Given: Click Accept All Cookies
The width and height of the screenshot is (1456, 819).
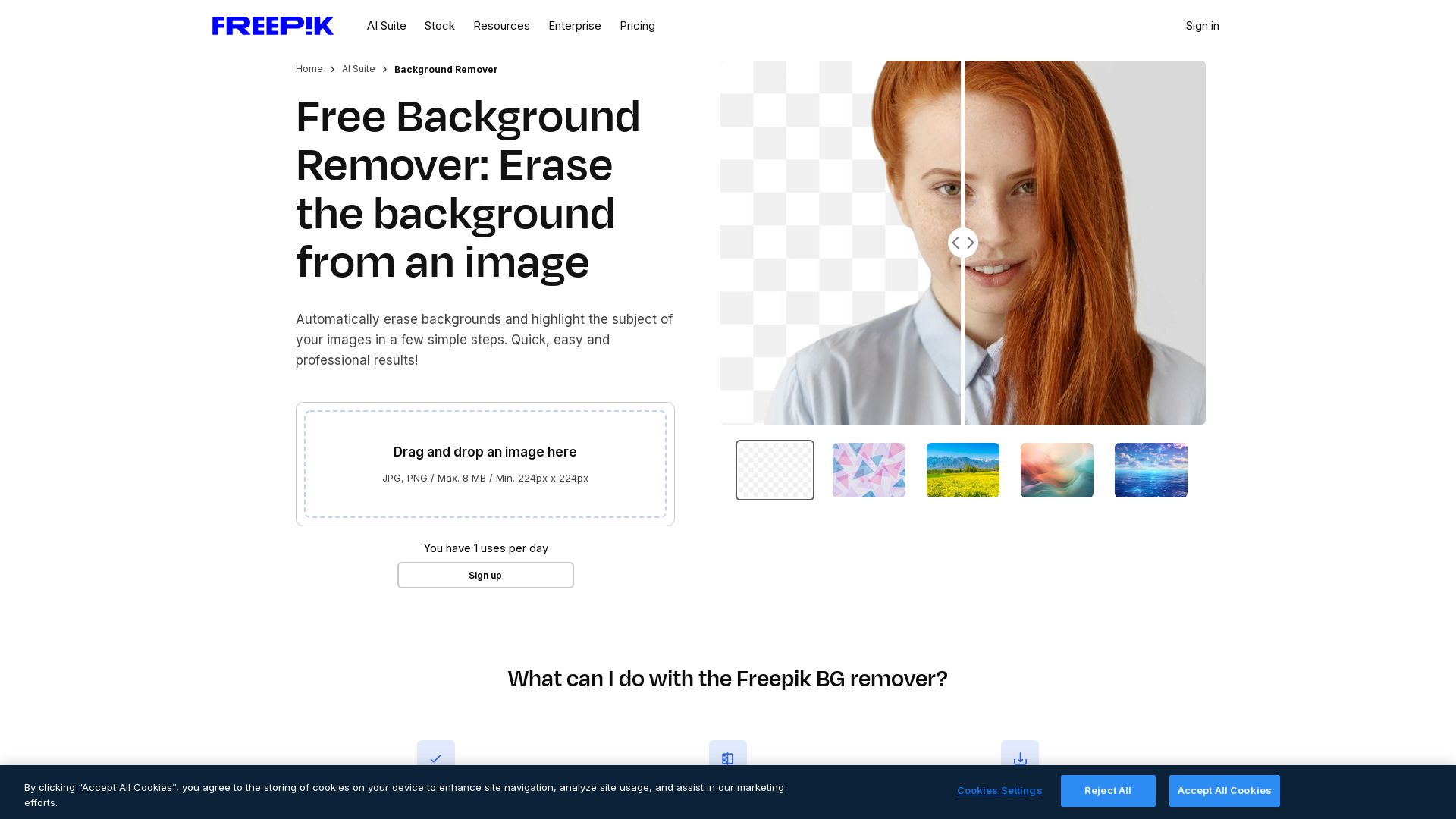Looking at the screenshot, I should point(1224,790).
